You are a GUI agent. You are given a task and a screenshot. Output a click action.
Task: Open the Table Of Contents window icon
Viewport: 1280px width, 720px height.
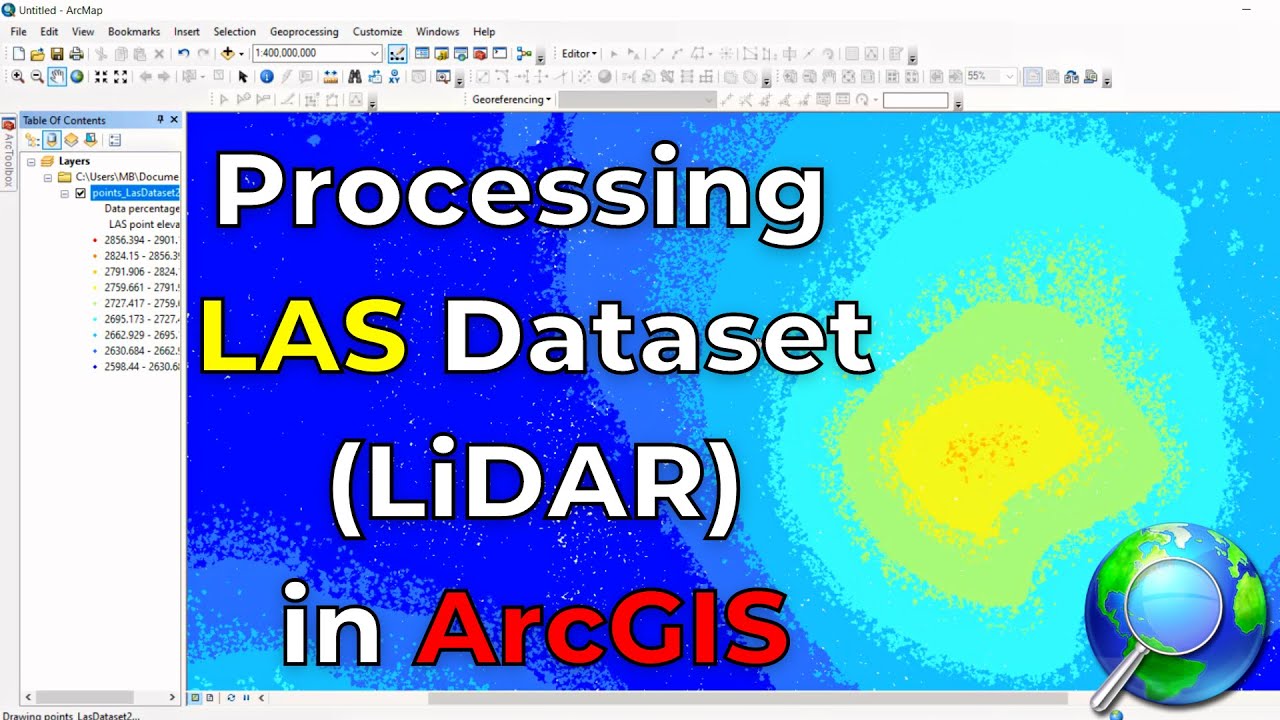(x=422, y=53)
